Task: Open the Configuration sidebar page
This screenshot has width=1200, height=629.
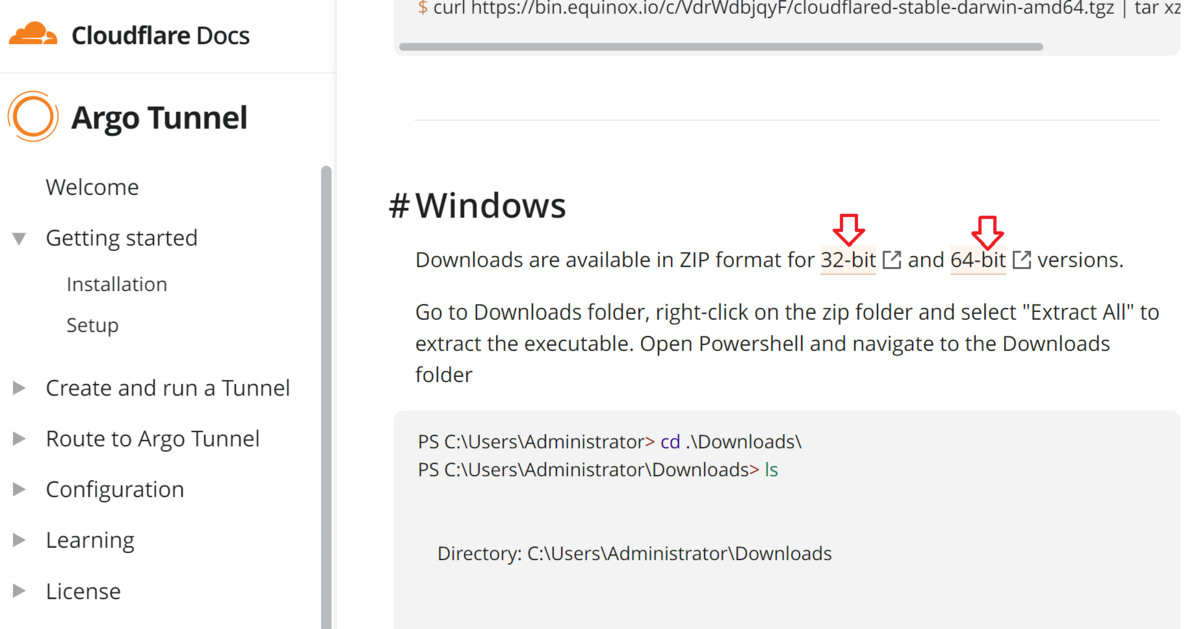Action: click(115, 489)
